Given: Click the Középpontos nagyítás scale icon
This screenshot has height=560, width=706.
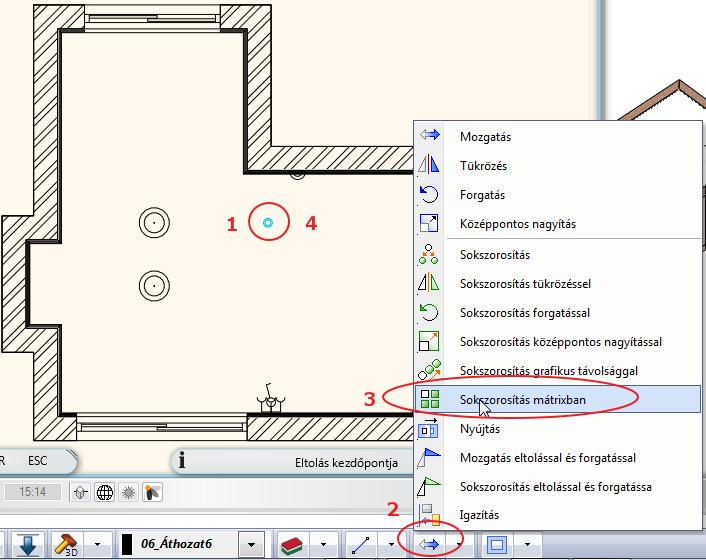Looking at the screenshot, I should (x=429, y=223).
